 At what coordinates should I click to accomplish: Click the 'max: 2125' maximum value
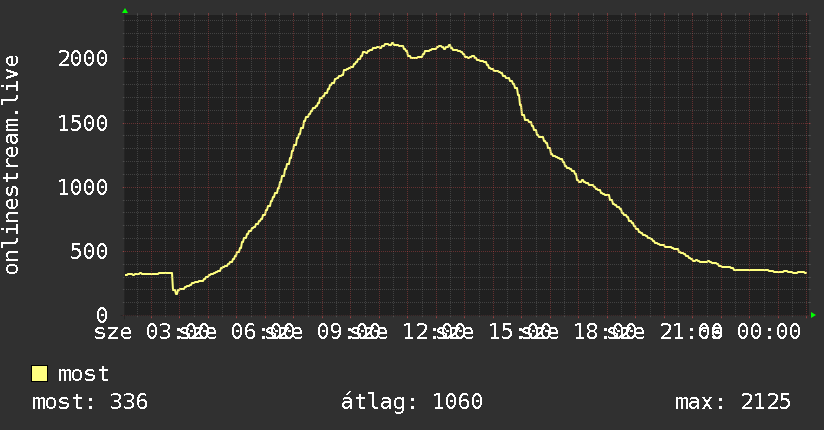pos(733,402)
